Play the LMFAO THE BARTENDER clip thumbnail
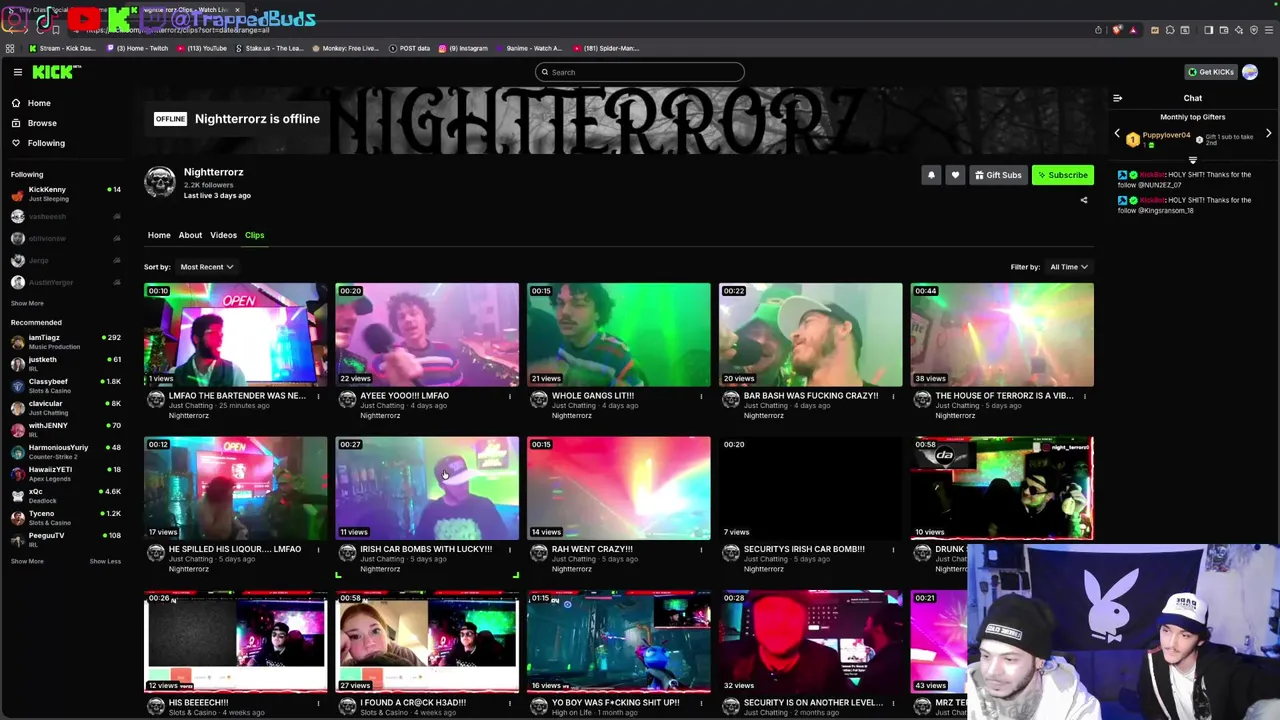Image resolution: width=1280 pixels, height=720 pixels. 235,334
